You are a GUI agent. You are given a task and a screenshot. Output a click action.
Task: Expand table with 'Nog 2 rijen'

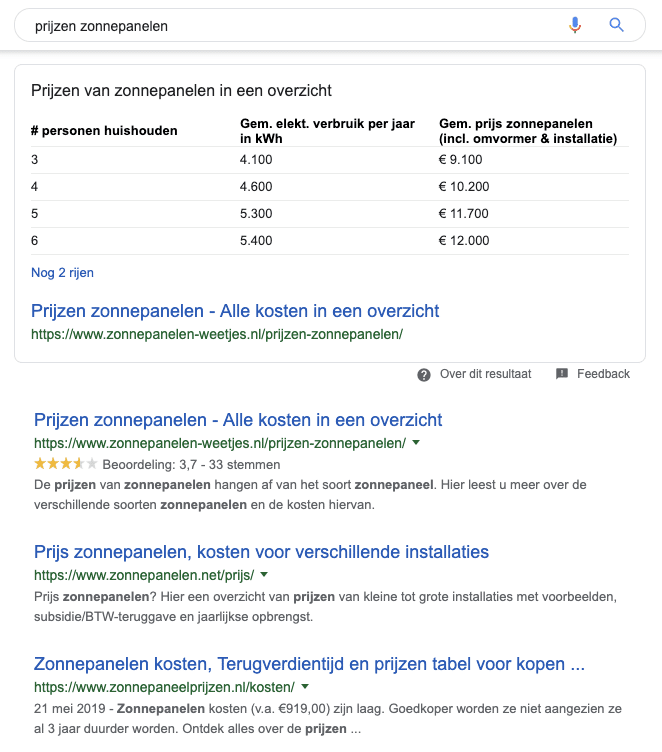(x=62, y=272)
